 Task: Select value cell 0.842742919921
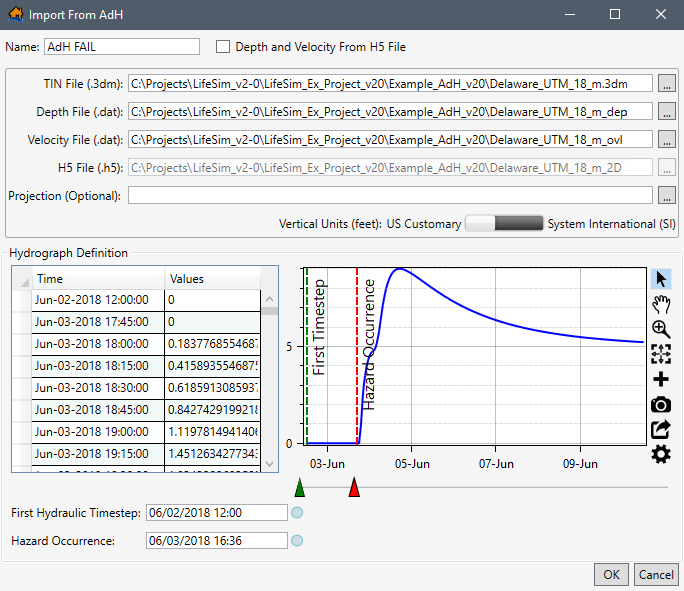coord(212,410)
